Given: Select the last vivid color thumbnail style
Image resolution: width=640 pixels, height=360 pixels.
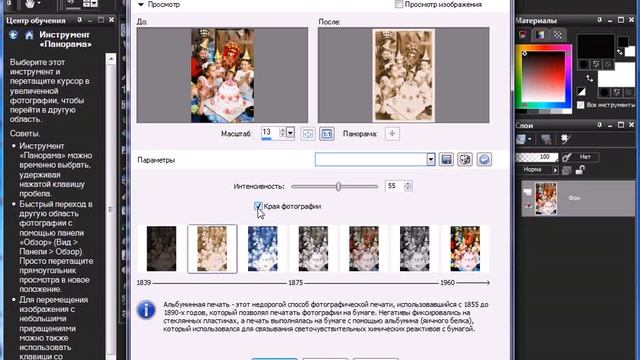Looking at the screenshot, I should pos(465,249).
